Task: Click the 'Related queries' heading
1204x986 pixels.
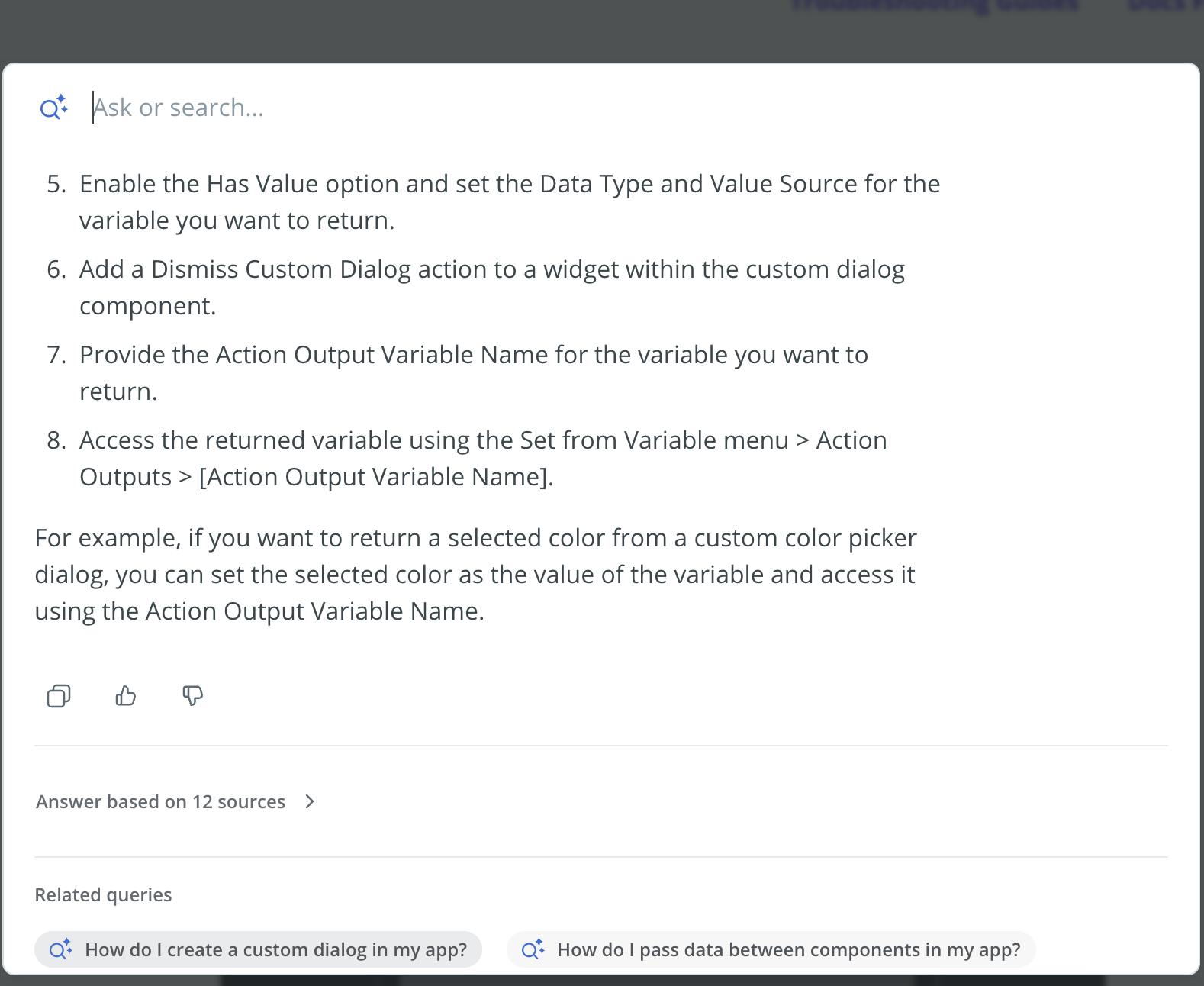Action: pyautogui.click(x=103, y=894)
